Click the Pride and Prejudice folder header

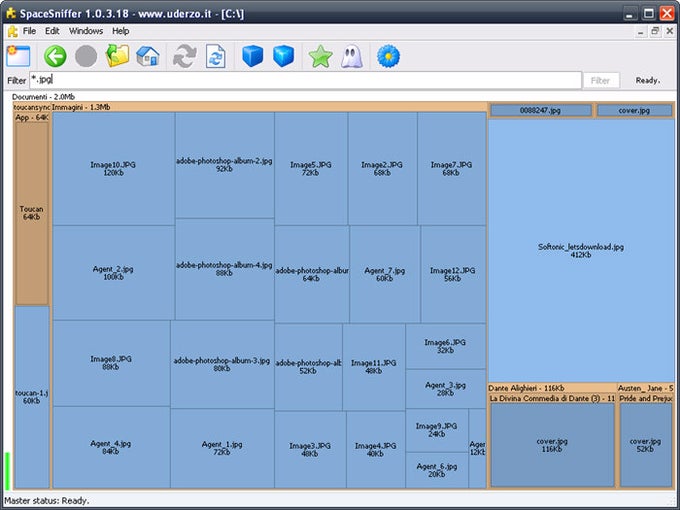coord(646,399)
